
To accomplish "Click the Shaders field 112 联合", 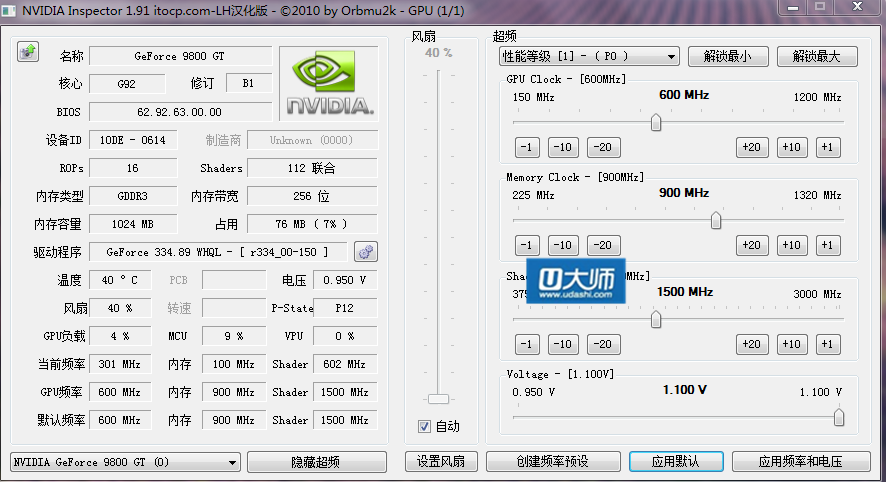I will (312, 168).
